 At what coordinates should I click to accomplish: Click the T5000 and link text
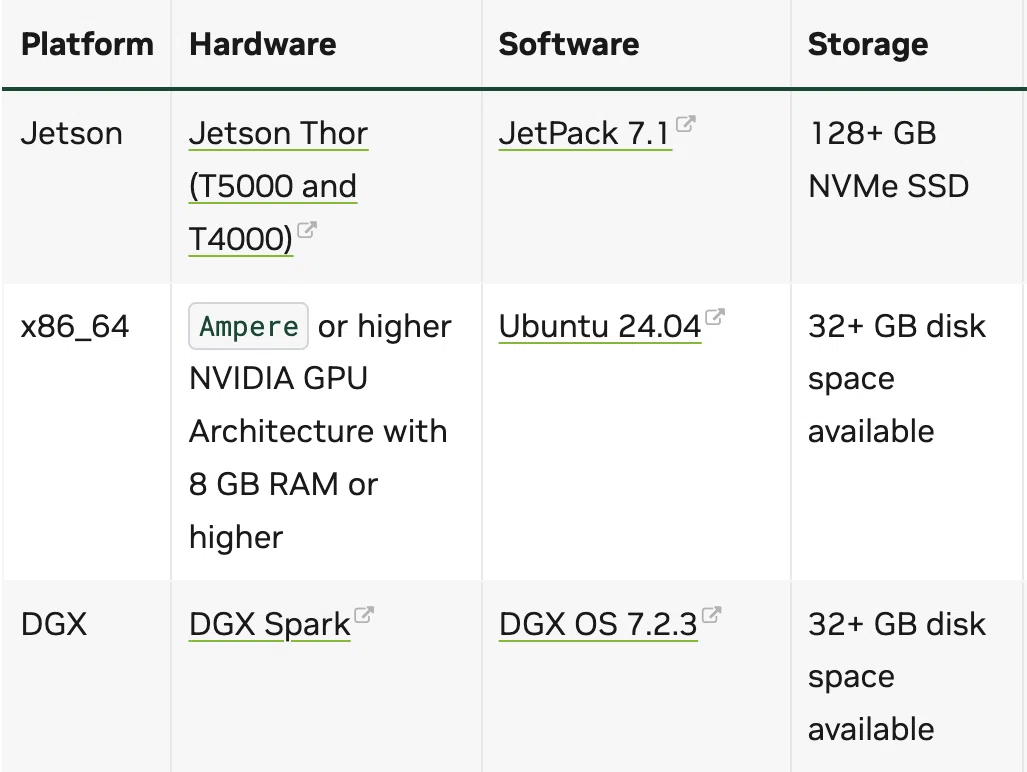coord(272,186)
